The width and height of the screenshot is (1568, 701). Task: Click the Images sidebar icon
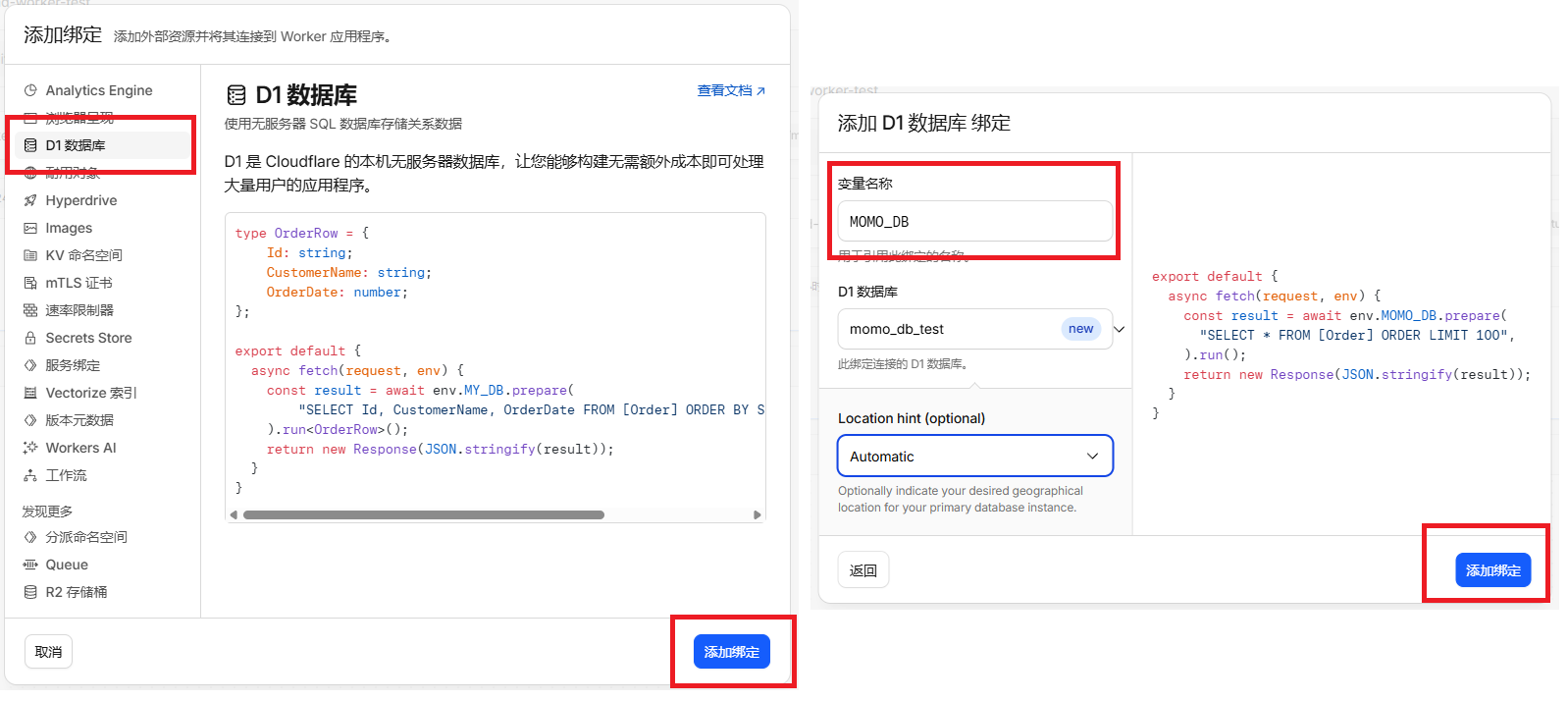30,228
